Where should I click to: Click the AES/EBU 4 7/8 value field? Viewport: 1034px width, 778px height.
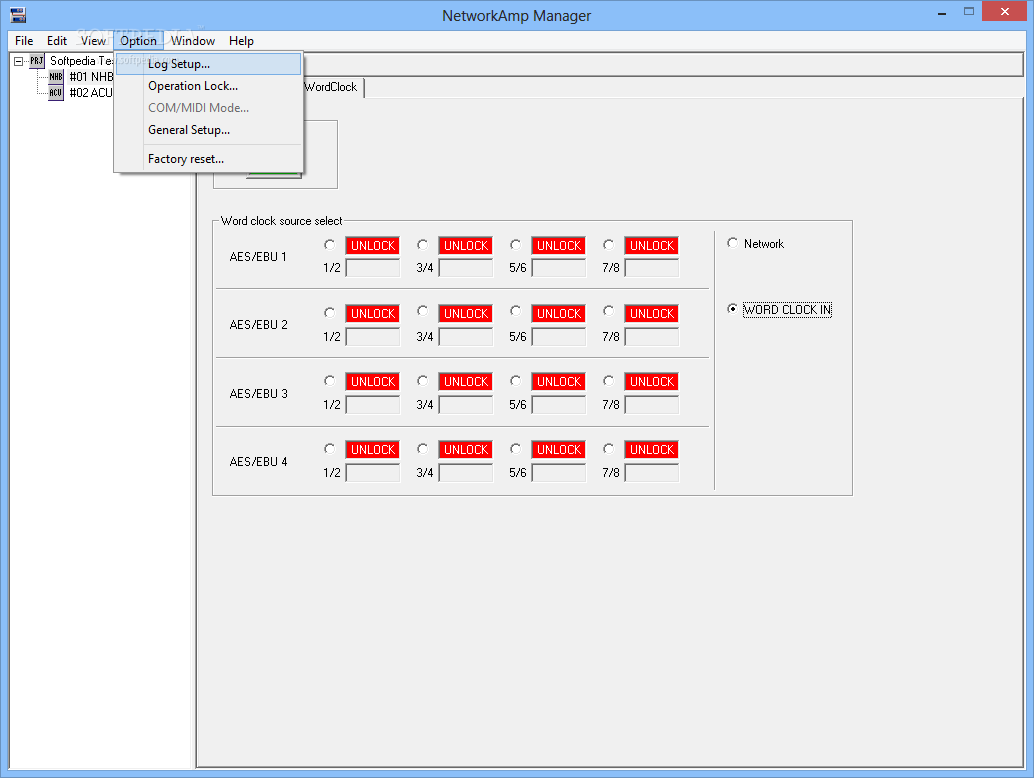pyautogui.click(x=652, y=473)
